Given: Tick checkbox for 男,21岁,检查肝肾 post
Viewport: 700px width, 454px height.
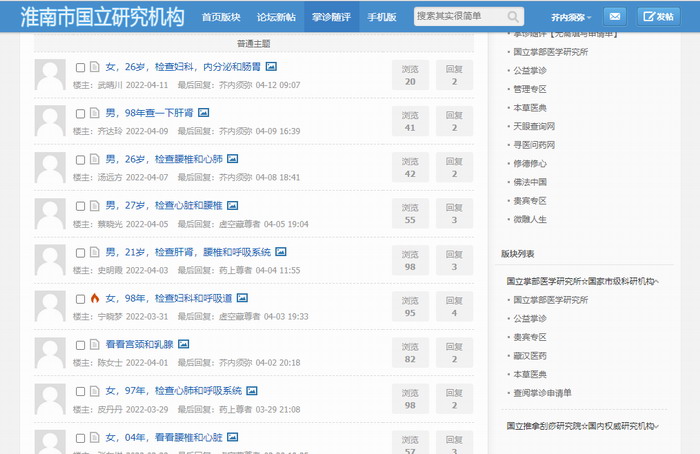Looking at the screenshot, I should tap(80, 253).
